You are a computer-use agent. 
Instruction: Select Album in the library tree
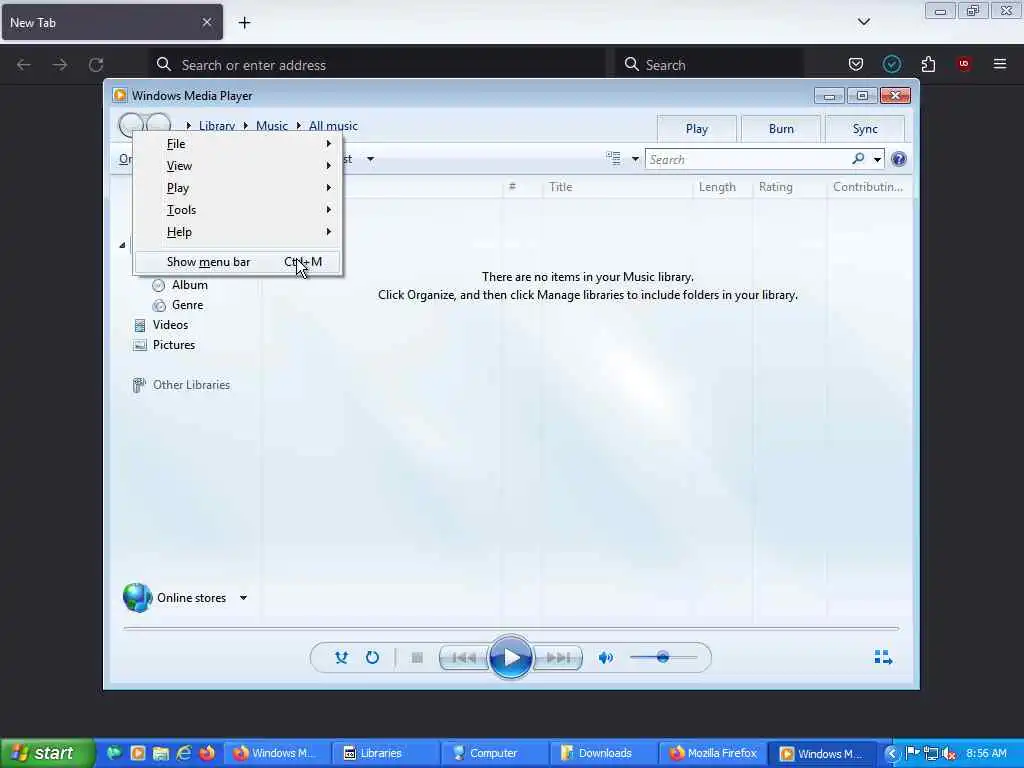coord(190,285)
